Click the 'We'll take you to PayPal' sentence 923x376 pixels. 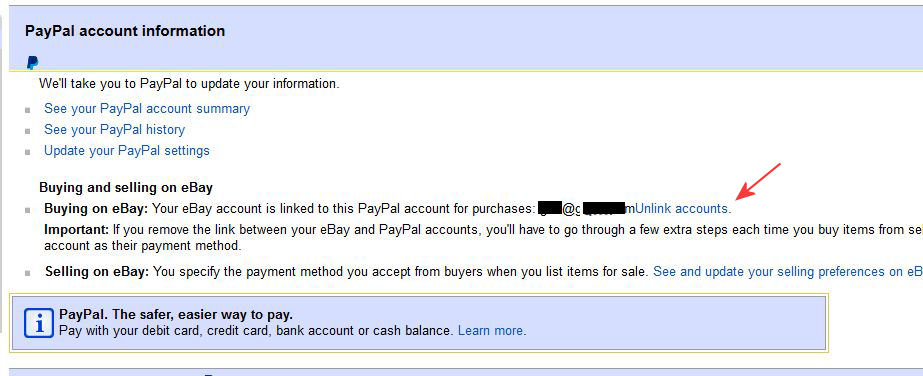pos(189,84)
